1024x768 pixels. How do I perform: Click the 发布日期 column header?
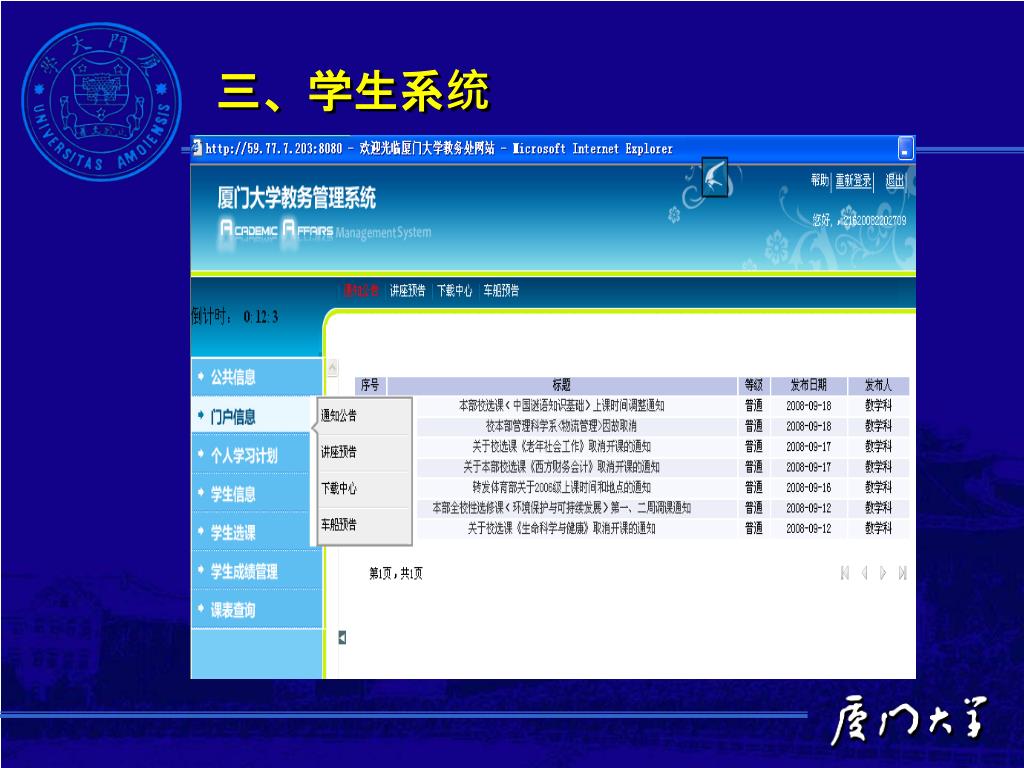[x=808, y=385]
